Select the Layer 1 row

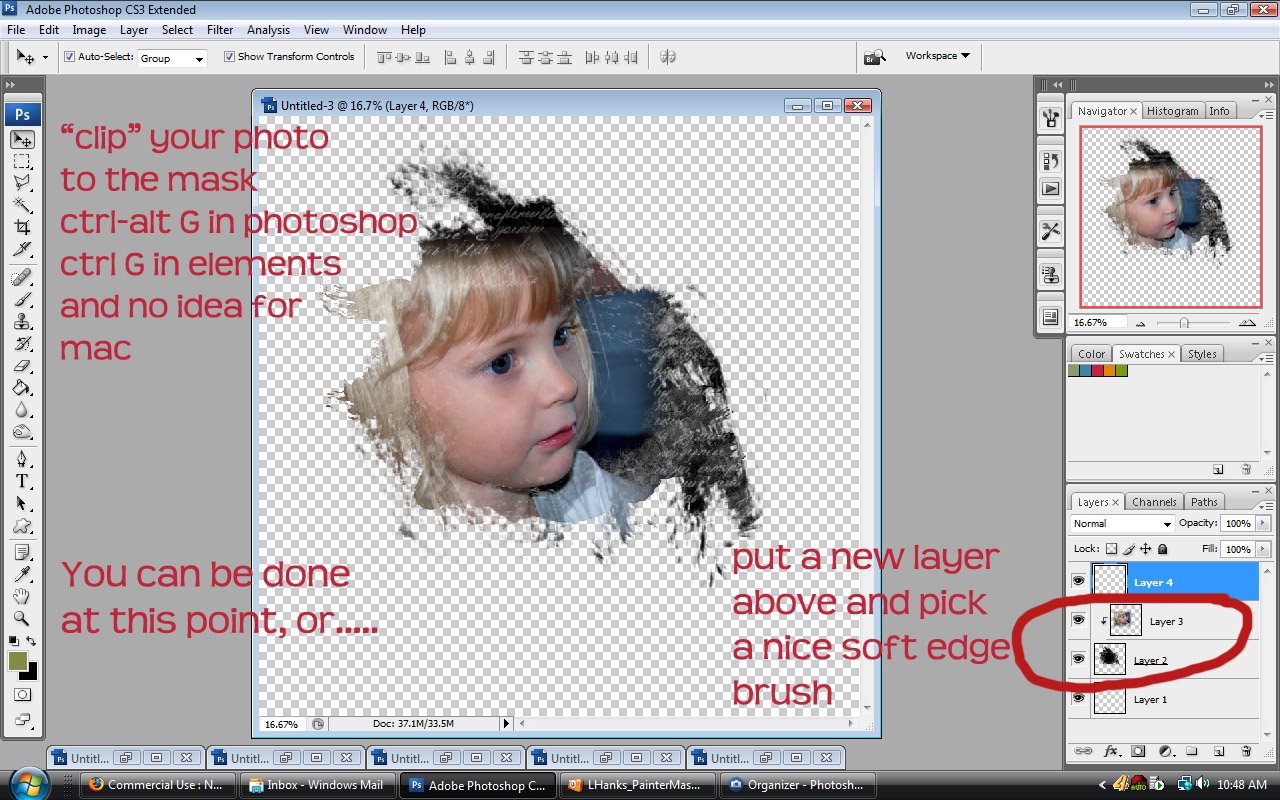point(1164,699)
